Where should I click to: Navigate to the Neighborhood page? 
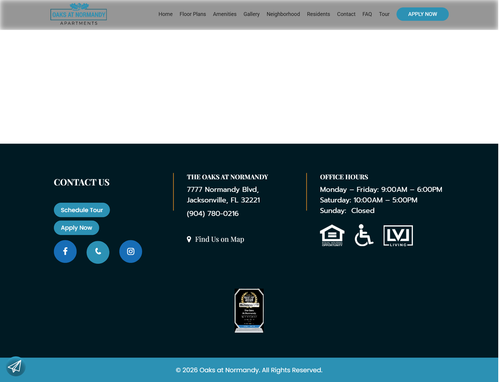pos(283,14)
